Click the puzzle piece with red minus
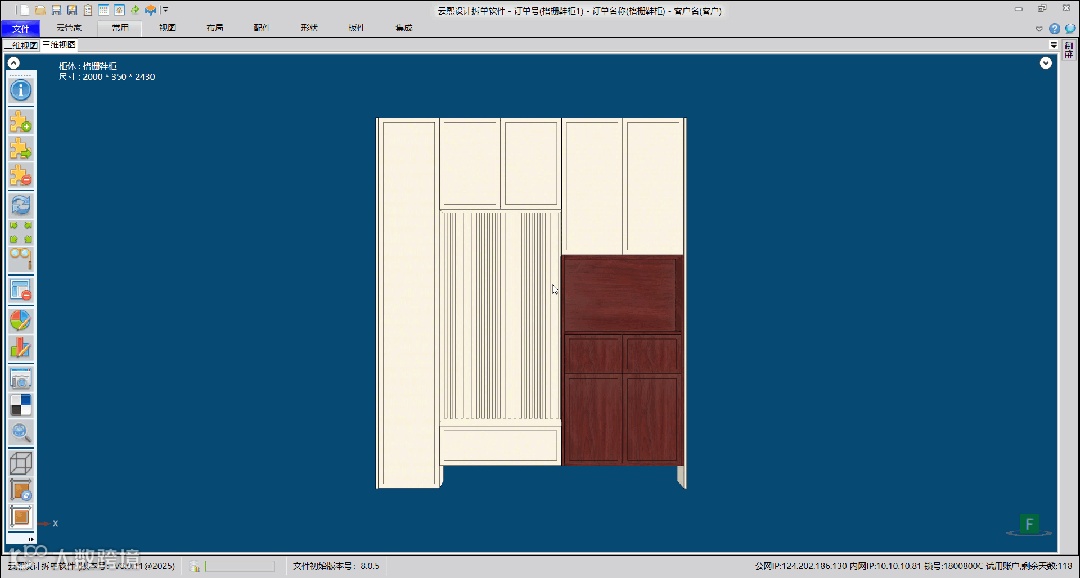This screenshot has height=578, width=1080. point(21,176)
